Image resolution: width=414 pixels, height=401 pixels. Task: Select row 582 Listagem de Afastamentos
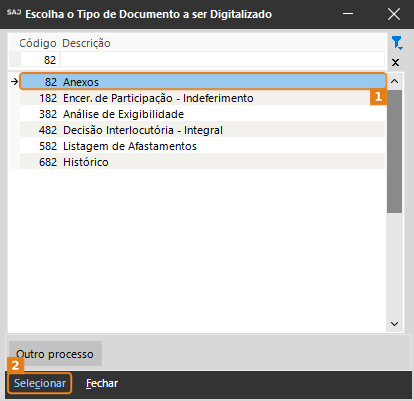pyautogui.click(x=203, y=146)
